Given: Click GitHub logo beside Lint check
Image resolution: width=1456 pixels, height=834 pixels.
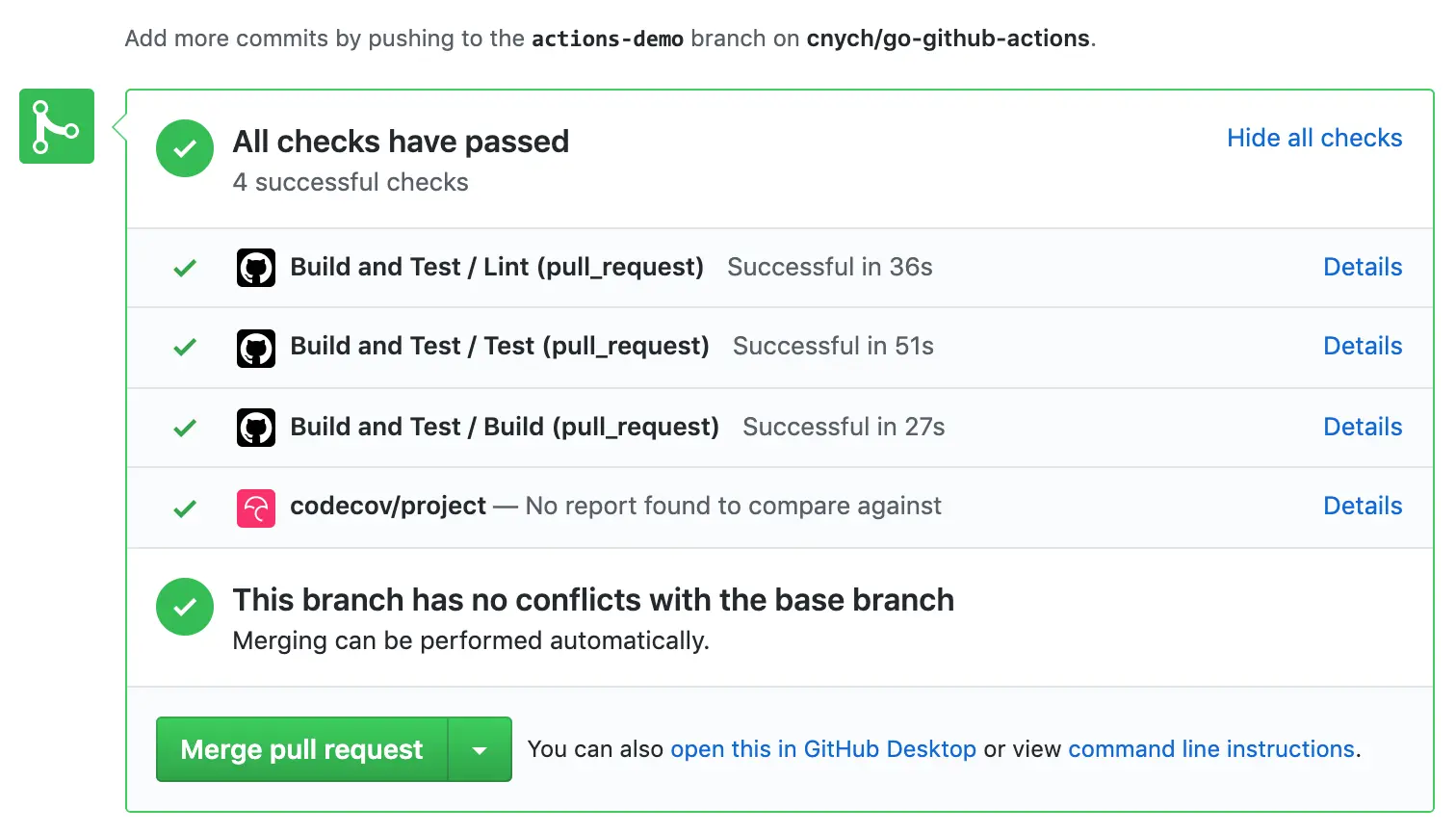Looking at the screenshot, I should tap(256, 268).
